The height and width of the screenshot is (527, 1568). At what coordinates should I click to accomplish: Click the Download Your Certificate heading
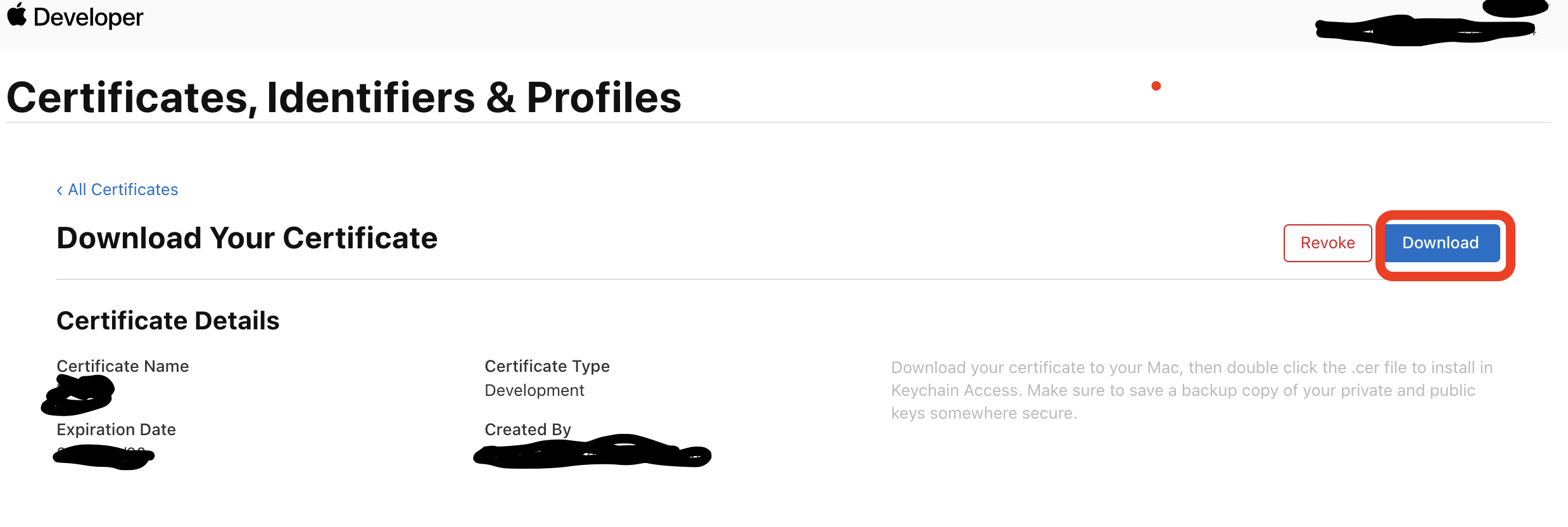247,238
